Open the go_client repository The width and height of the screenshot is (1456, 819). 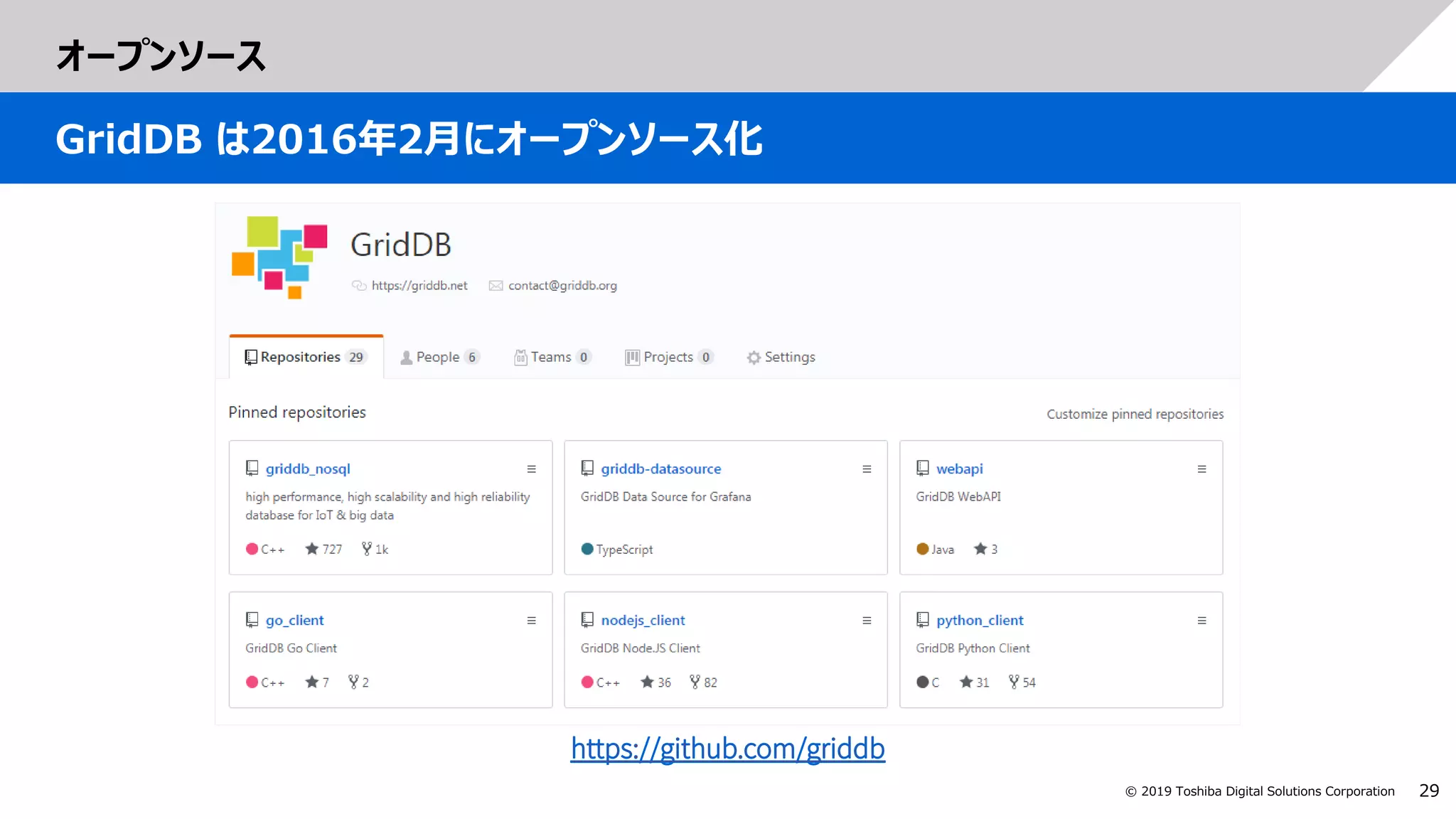294,620
